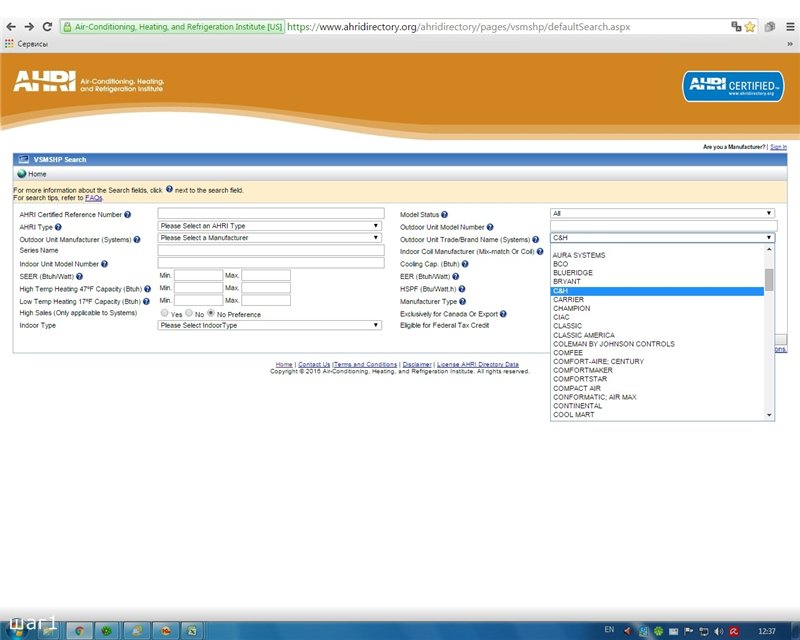
Task: Choose AURA SYSTEMS in the brand list
Action: pyautogui.click(x=658, y=255)
